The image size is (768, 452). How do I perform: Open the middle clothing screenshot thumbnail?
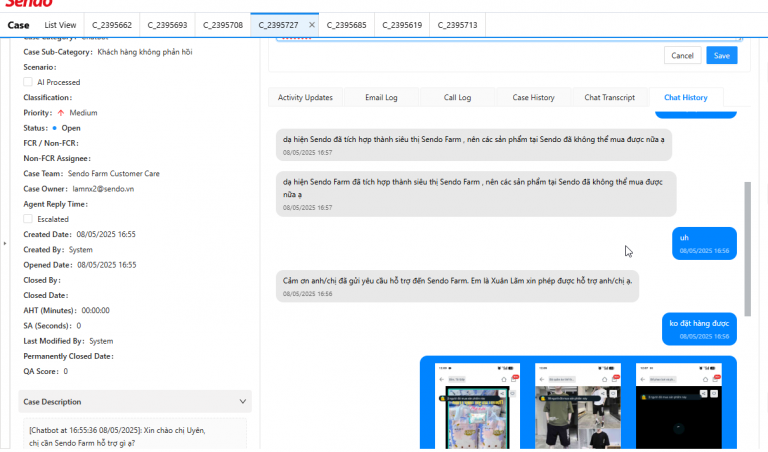(x=578, y=406)
